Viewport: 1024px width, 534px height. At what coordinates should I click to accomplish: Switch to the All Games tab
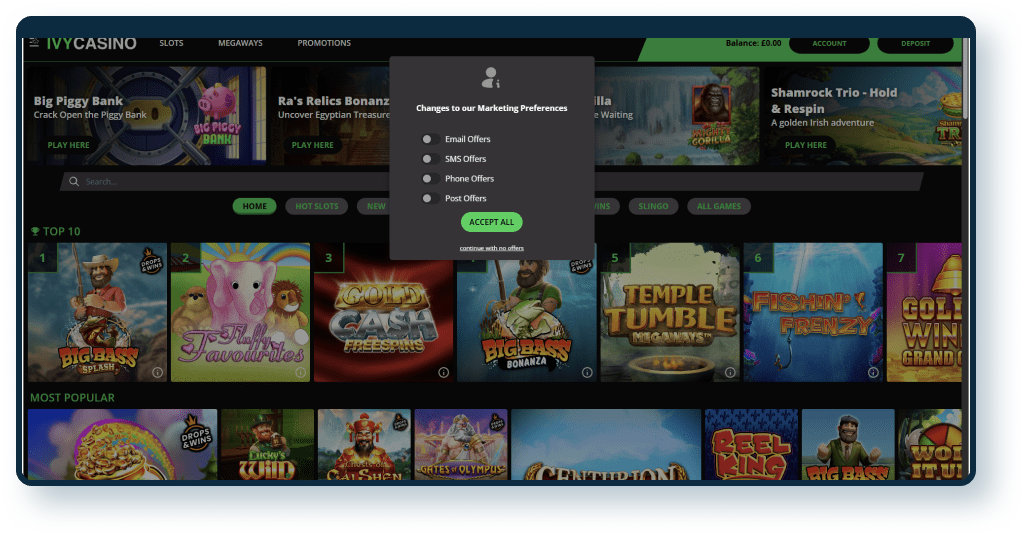point(718,207)
